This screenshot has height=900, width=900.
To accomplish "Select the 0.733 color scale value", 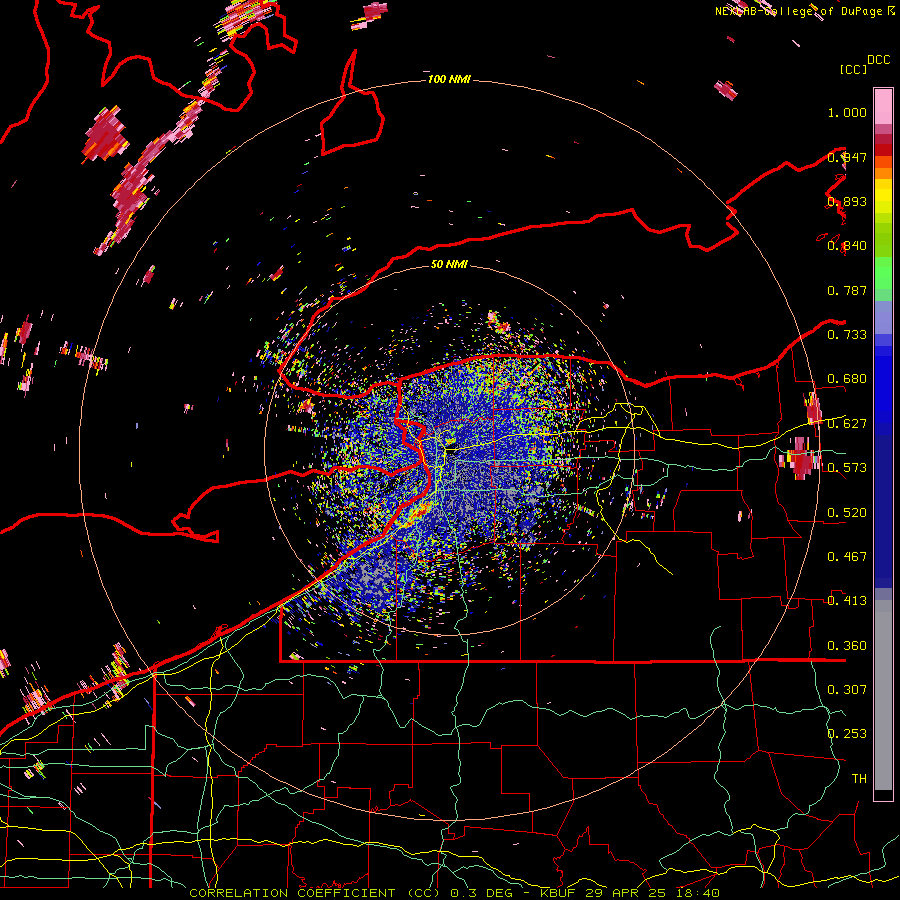I will 847,335.
